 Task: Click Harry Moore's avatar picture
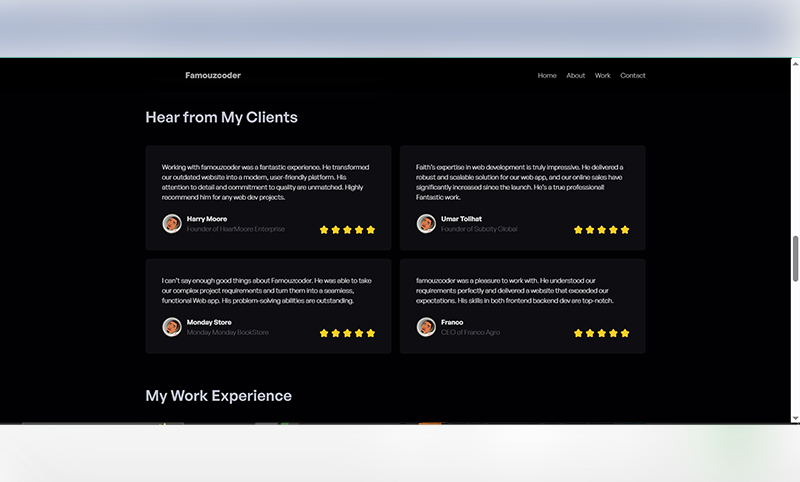[172, 223]
